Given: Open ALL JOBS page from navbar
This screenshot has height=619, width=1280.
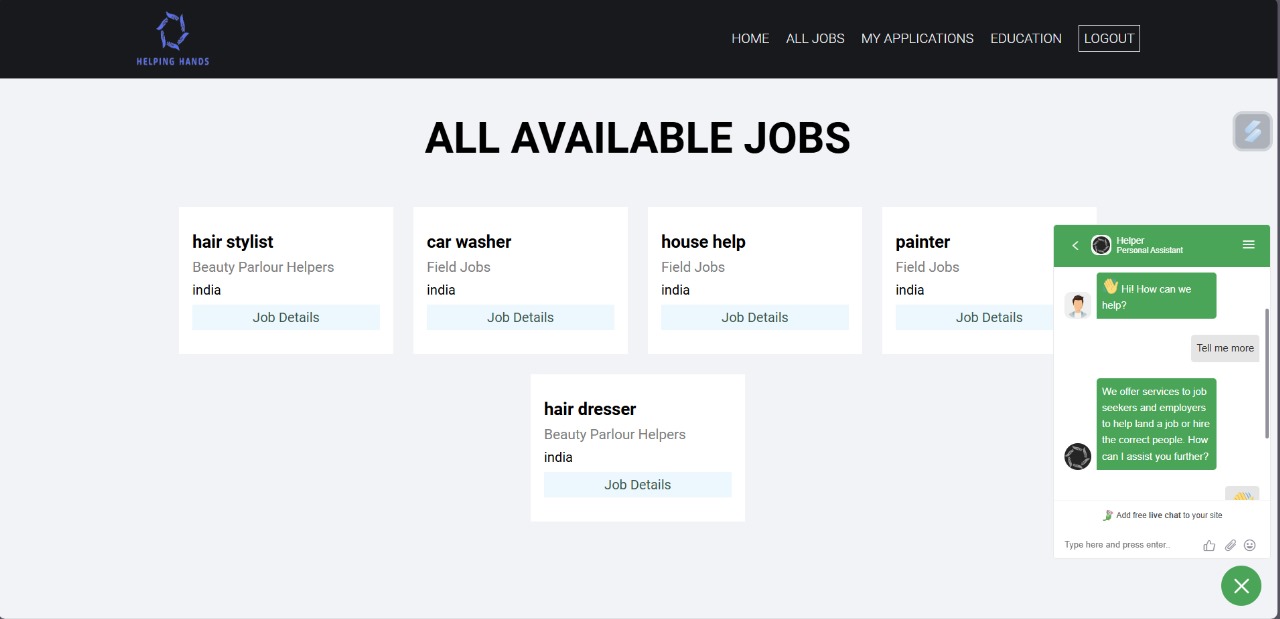Looking at the screenshot, I should point(815,39).
